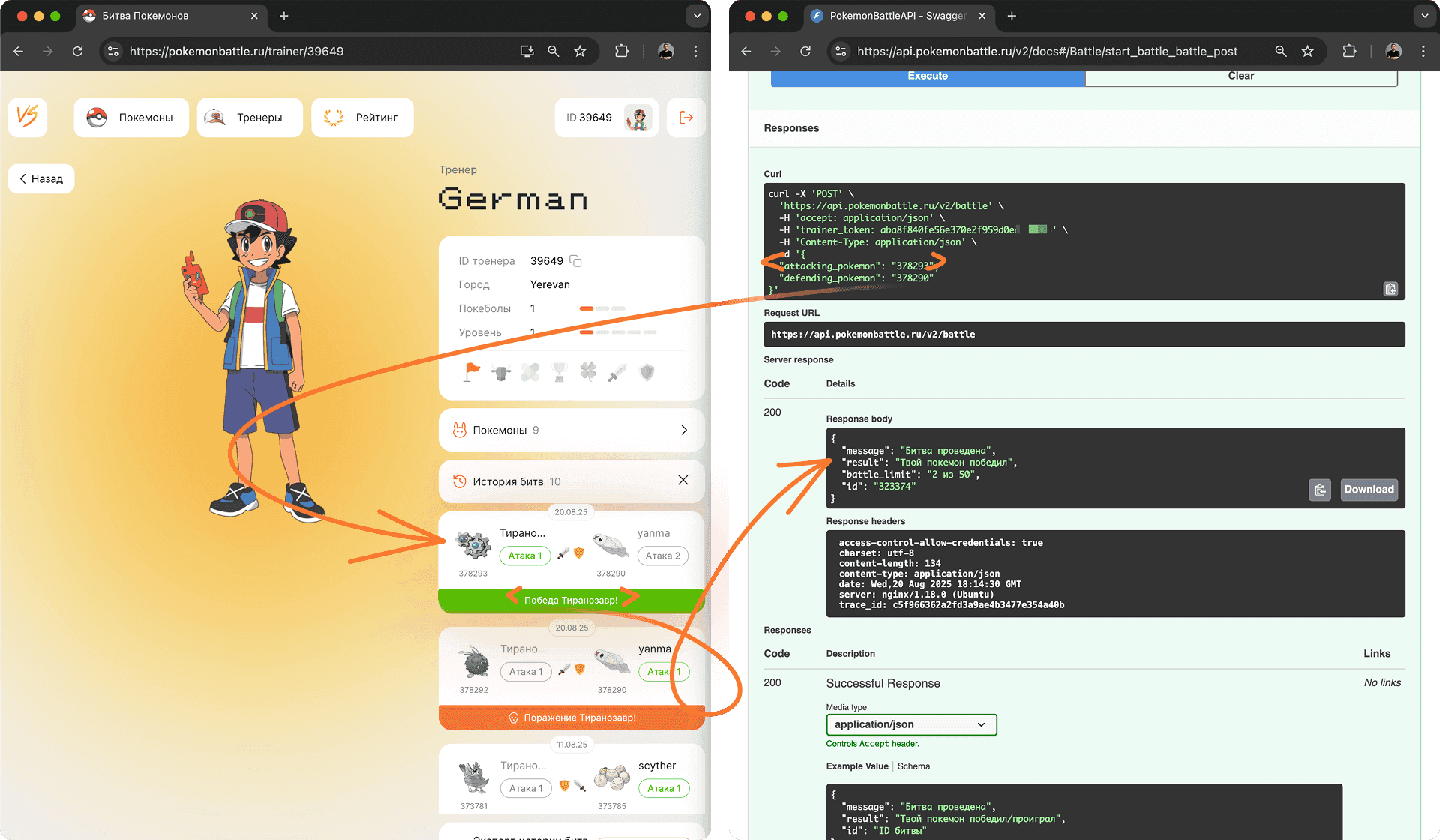Open the Рейтинг menu item

click(x=362, y=118)
